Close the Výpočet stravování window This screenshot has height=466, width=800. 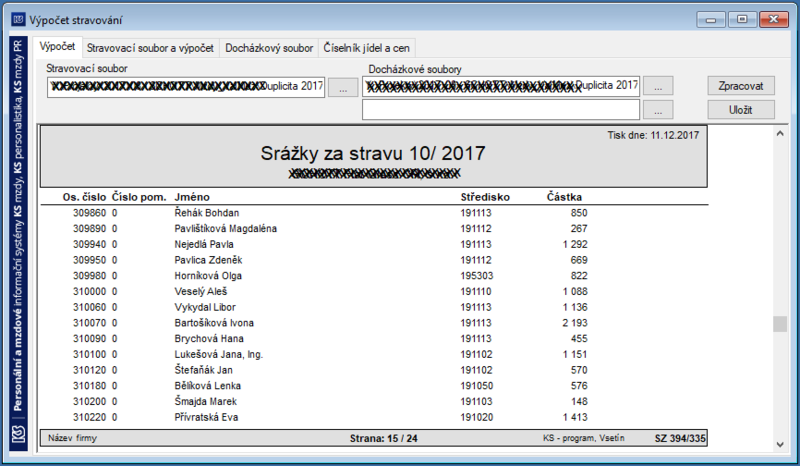click(773, 19)
